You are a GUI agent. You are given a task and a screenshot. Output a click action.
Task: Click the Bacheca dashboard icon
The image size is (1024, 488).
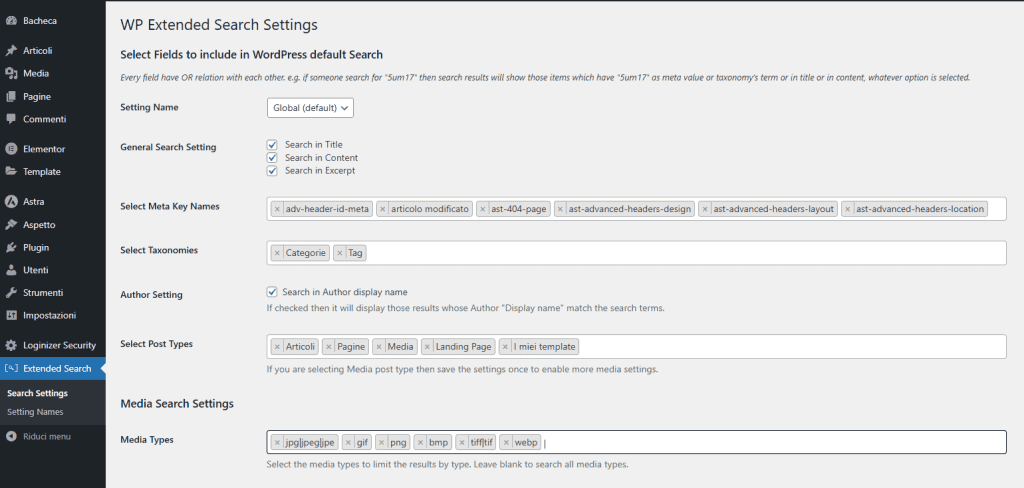pyautogui.click(x=10, y=21)
